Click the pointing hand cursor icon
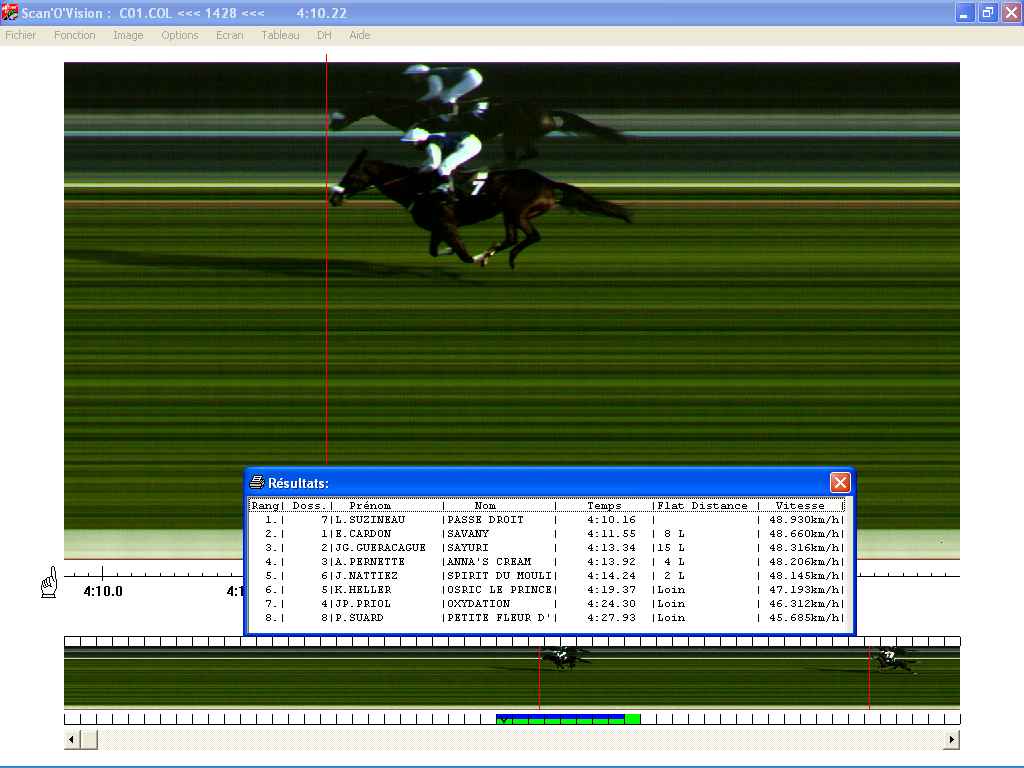 coord(49,582)
